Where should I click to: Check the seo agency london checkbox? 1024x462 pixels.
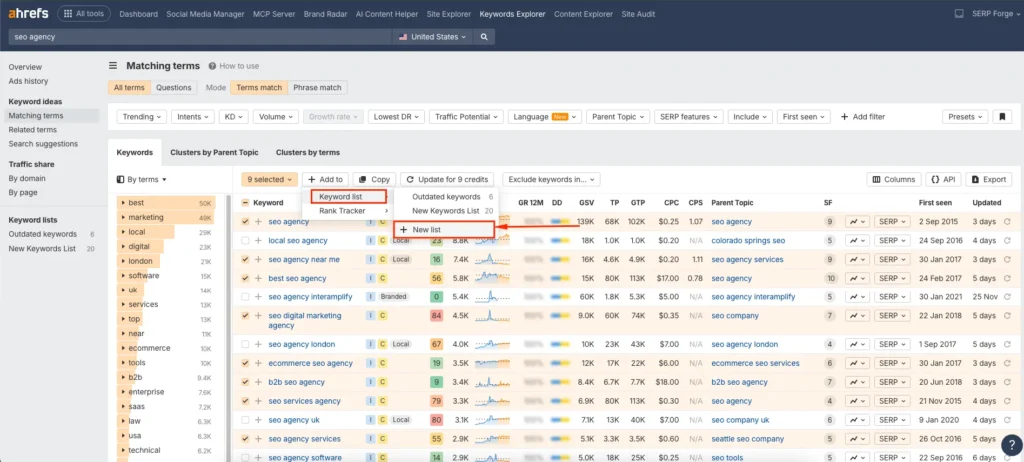(x=245, y=344)
